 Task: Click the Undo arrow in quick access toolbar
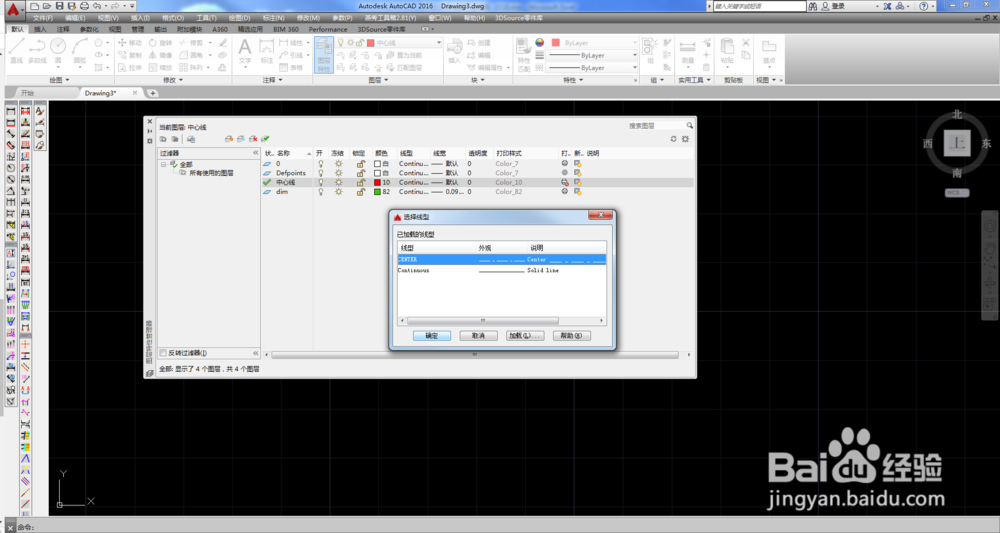pyautogui.click(x=97, y=6)
